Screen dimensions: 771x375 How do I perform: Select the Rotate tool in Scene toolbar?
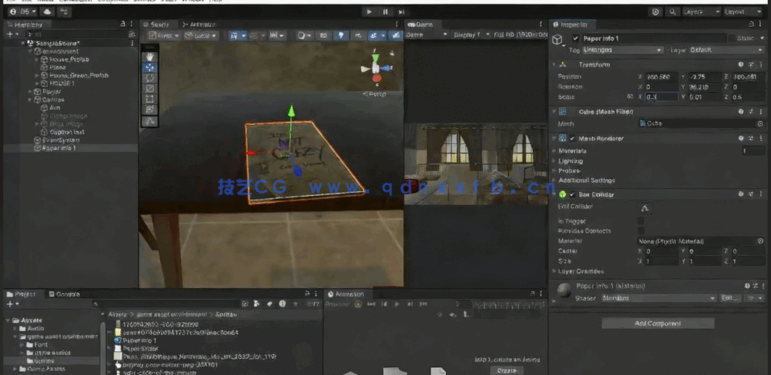pyautogui.click(x=149, y=78)
